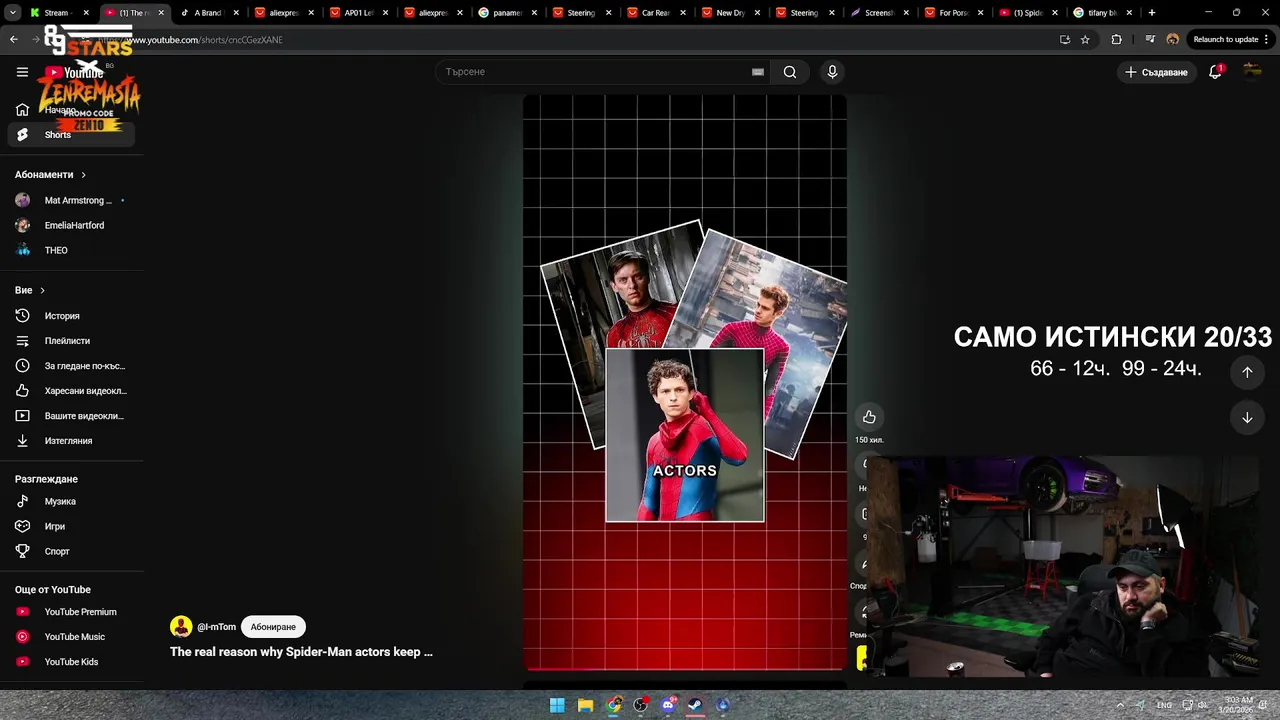
Task: Switch to the A Brand tab
Action: pyautogui.click(x=209, y=13)
